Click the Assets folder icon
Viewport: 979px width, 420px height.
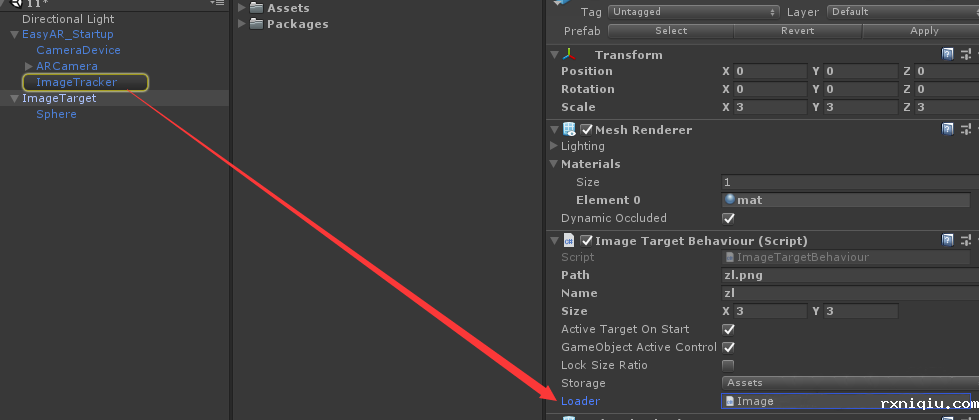(256, 8)
